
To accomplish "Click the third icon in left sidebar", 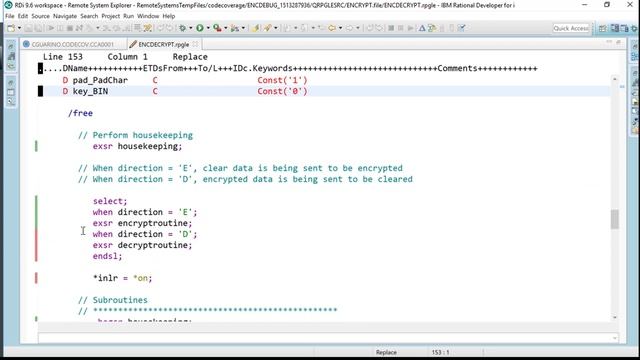I will coord(11,66).
